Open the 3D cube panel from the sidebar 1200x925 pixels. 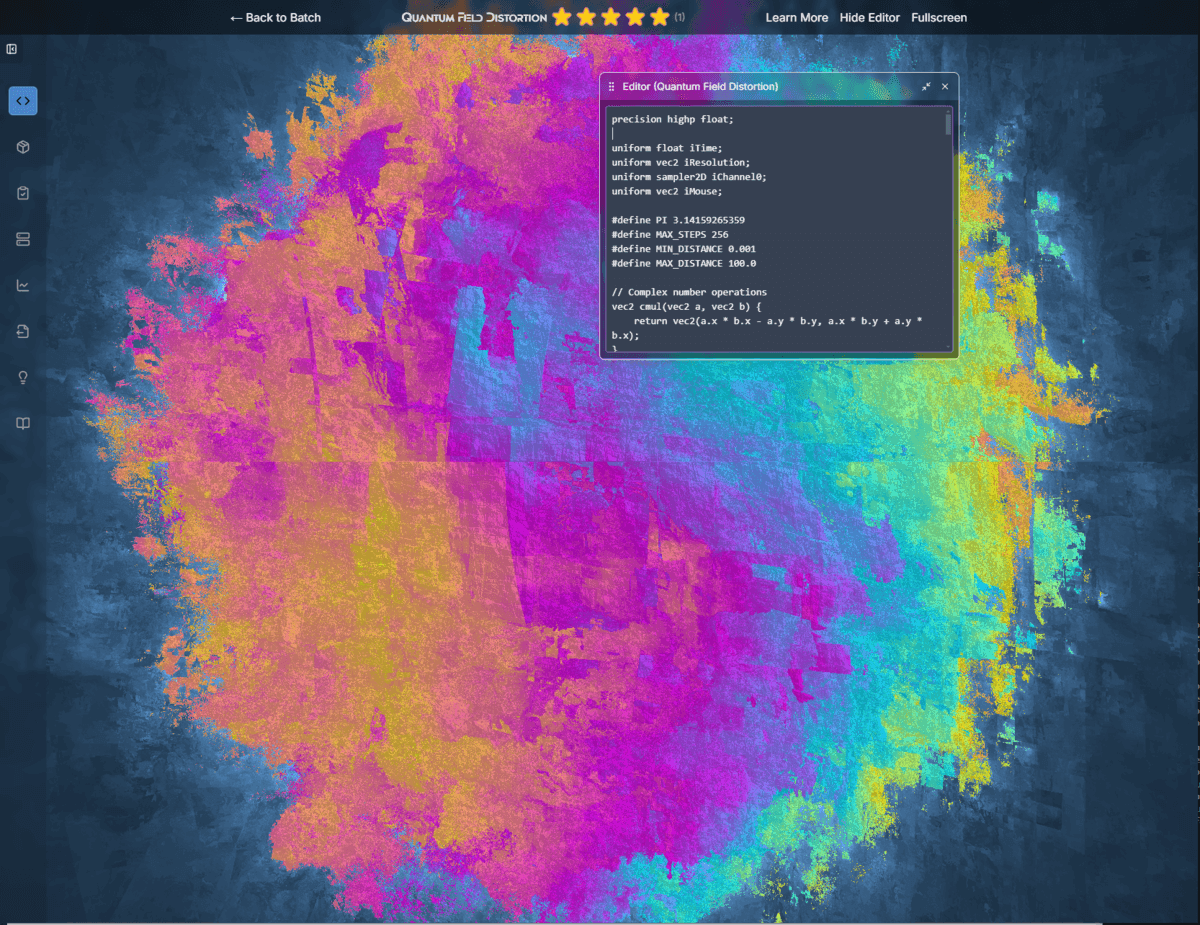(x=22, y=146)
